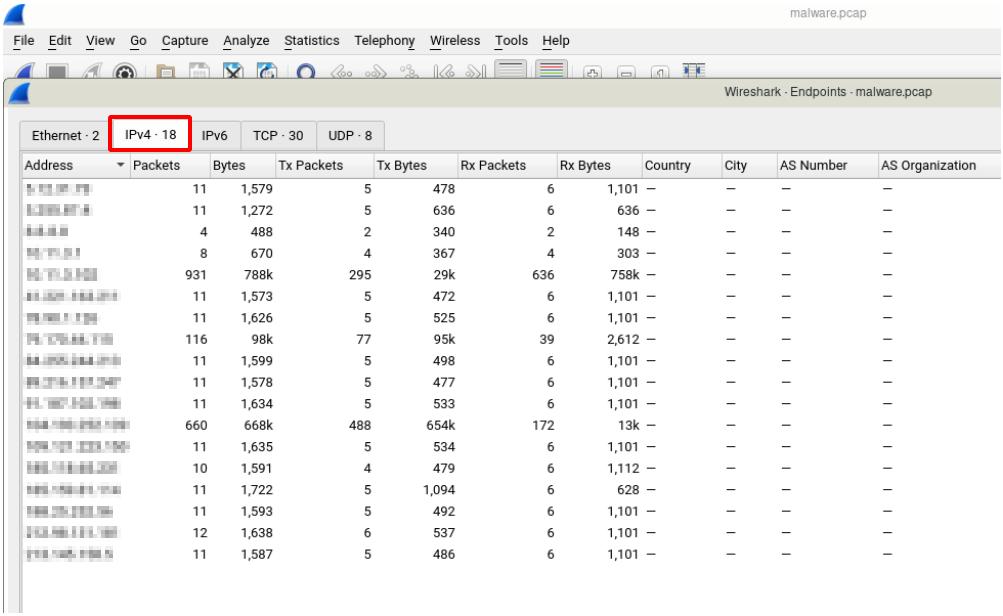Viewport: 1003px width, 616px height.
Task: Switch to the Ethernet · 2 tab
Action: tap(65, 136)
